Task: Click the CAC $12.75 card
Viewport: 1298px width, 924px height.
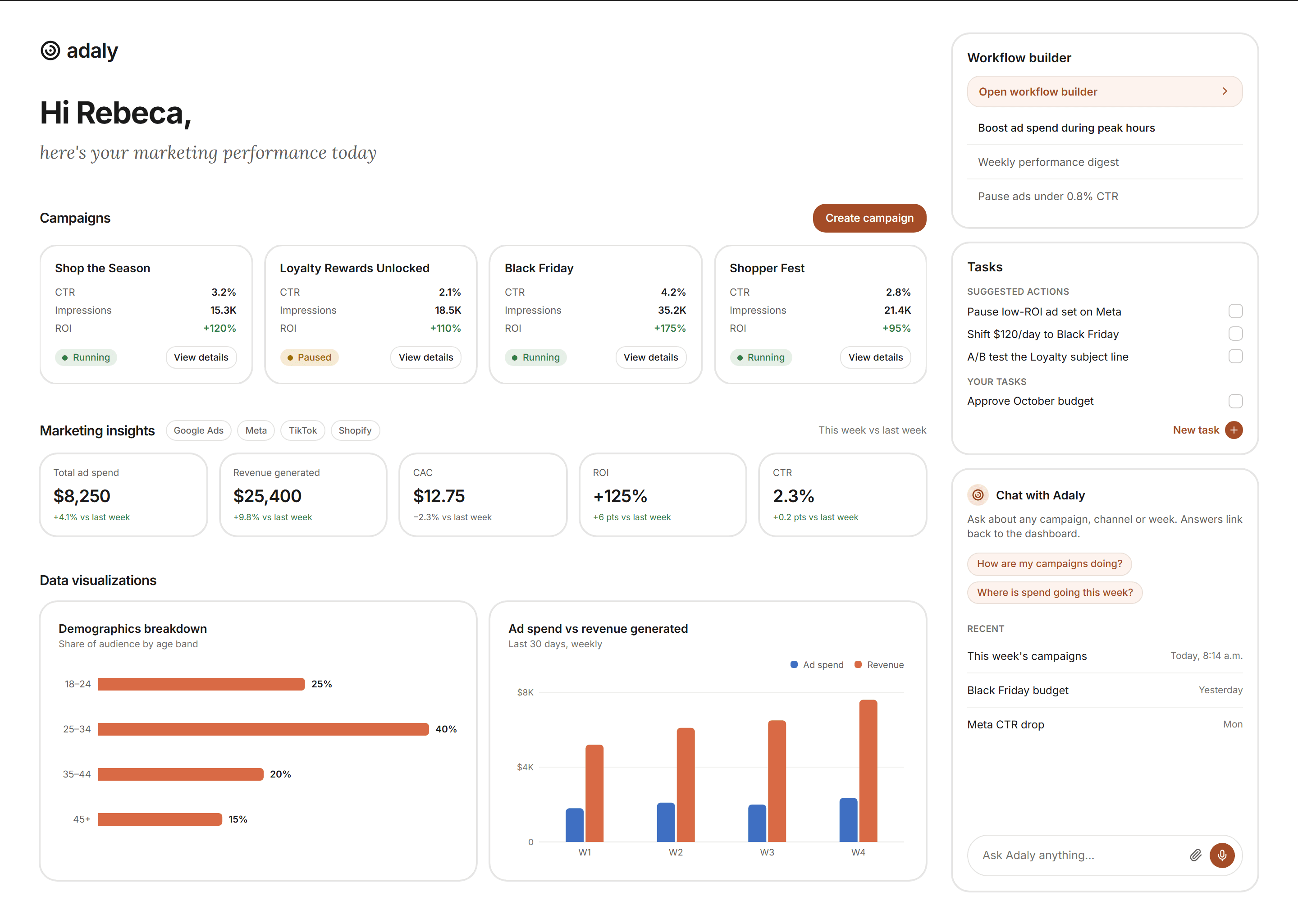Action: [x=482, y=494]
